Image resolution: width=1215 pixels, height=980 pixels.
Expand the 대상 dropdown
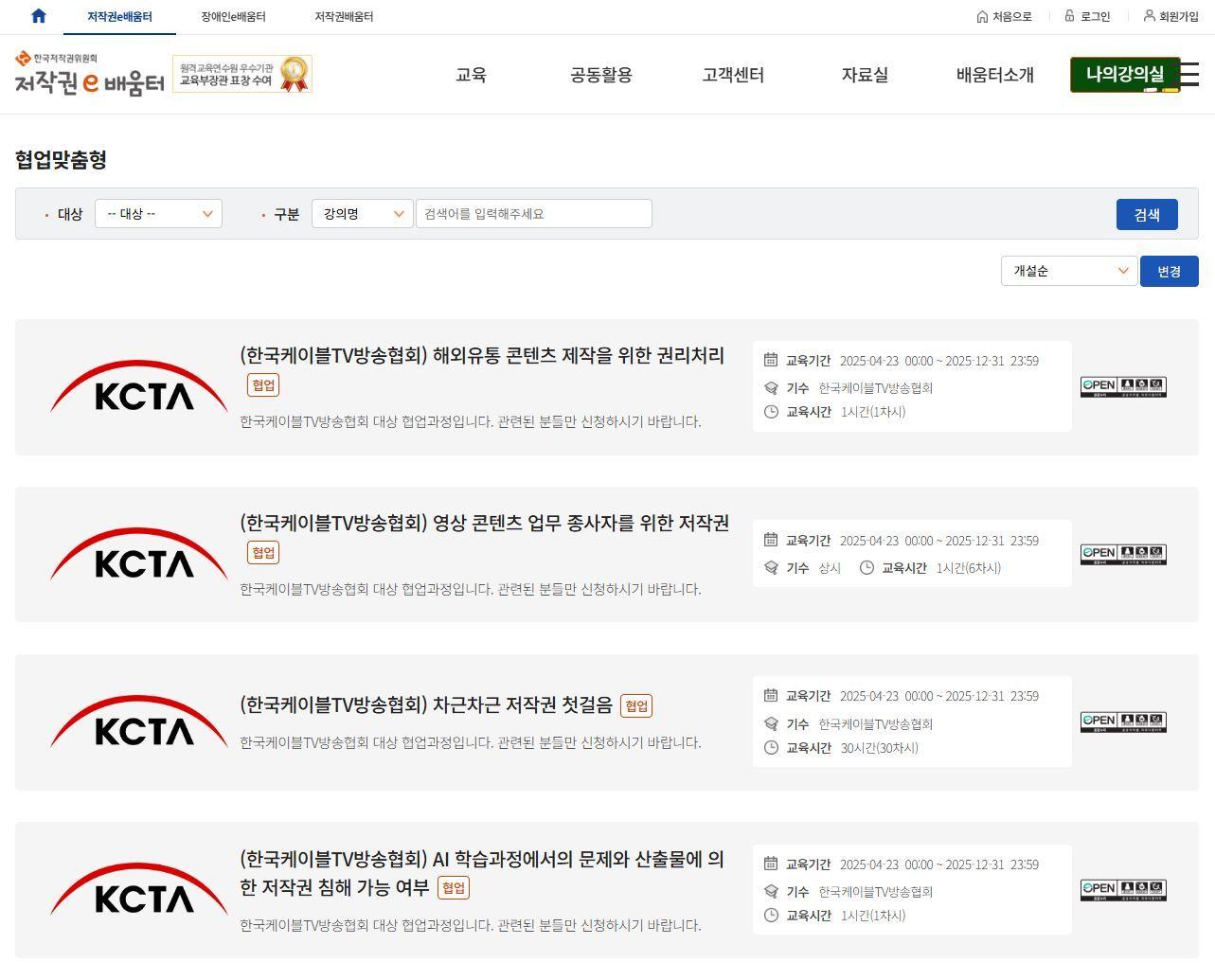click(158, 214)
